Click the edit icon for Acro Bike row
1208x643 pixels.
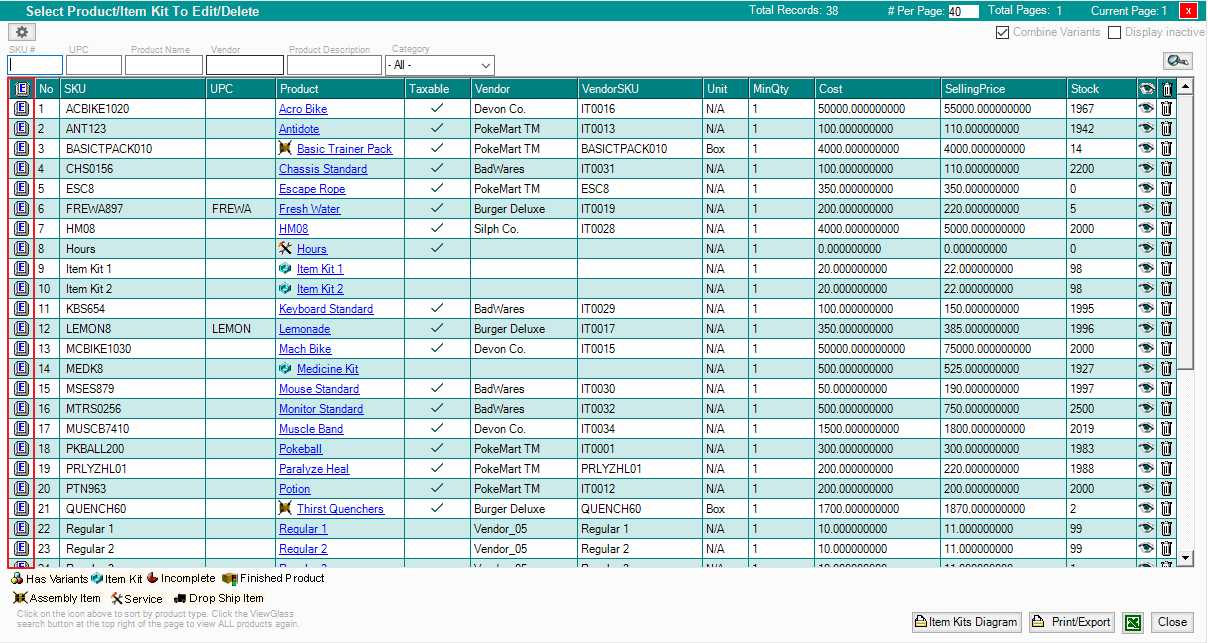[21, 108]
